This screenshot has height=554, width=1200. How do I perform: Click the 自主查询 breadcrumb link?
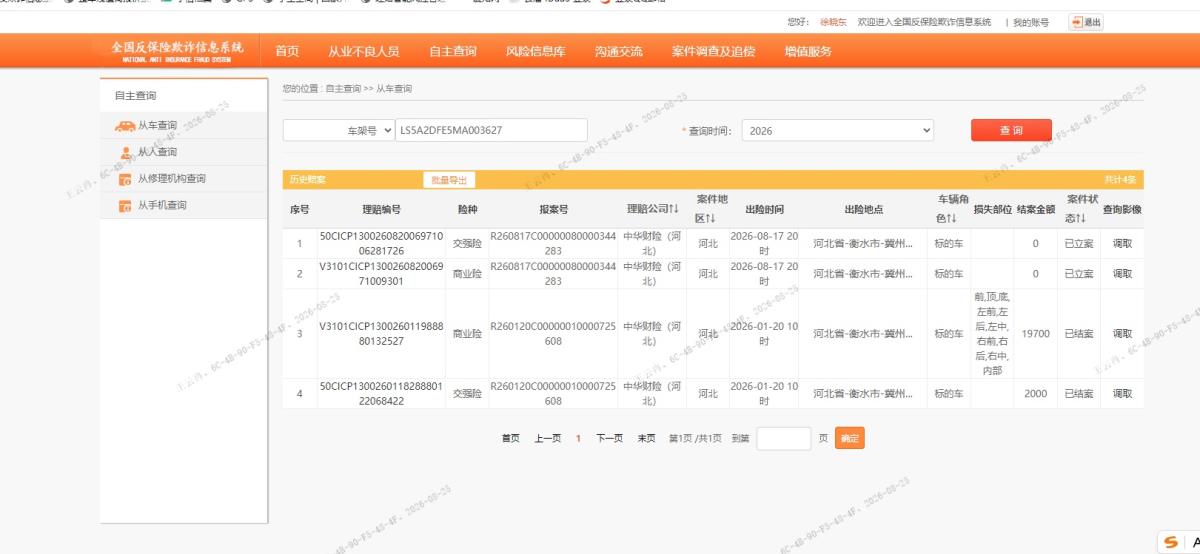(x=342, y=89)
